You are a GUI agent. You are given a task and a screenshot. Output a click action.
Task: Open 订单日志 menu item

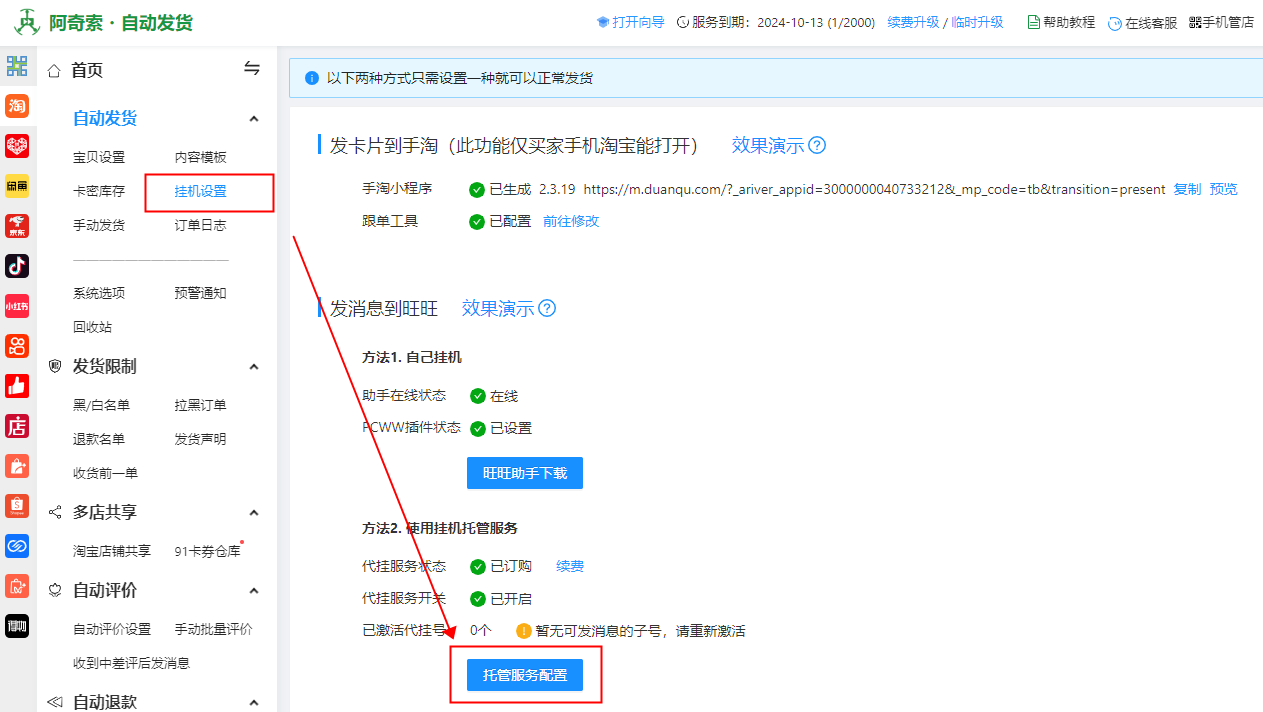click(x=200, y=225)
